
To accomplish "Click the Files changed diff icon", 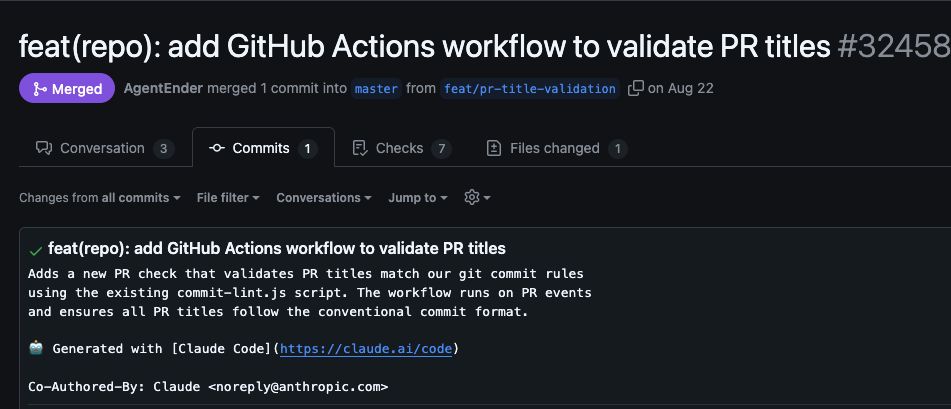I will 494,148.
